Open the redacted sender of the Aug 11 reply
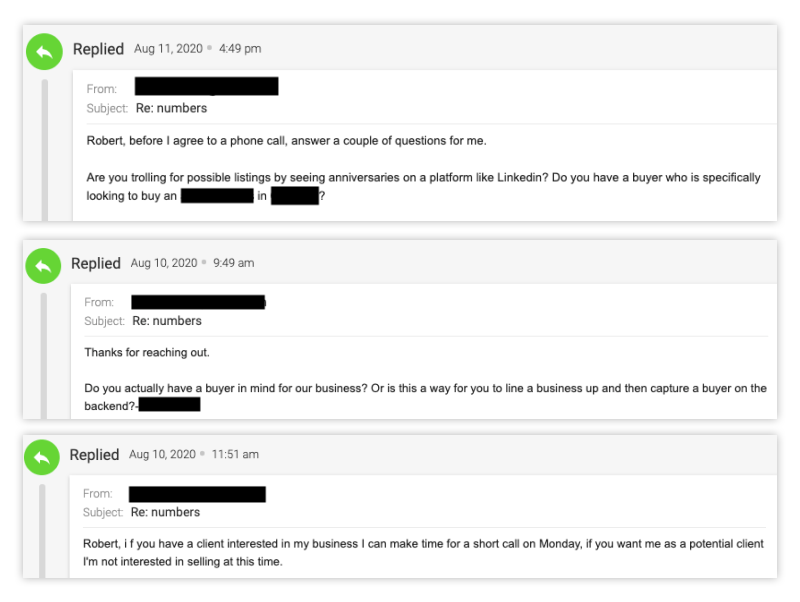 206,87
